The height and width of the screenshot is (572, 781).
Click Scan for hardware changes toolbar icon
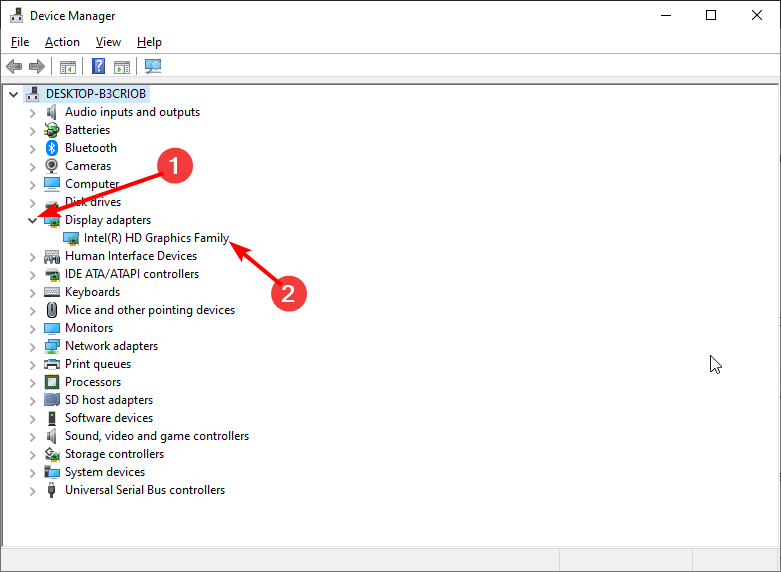coord(152,66)
